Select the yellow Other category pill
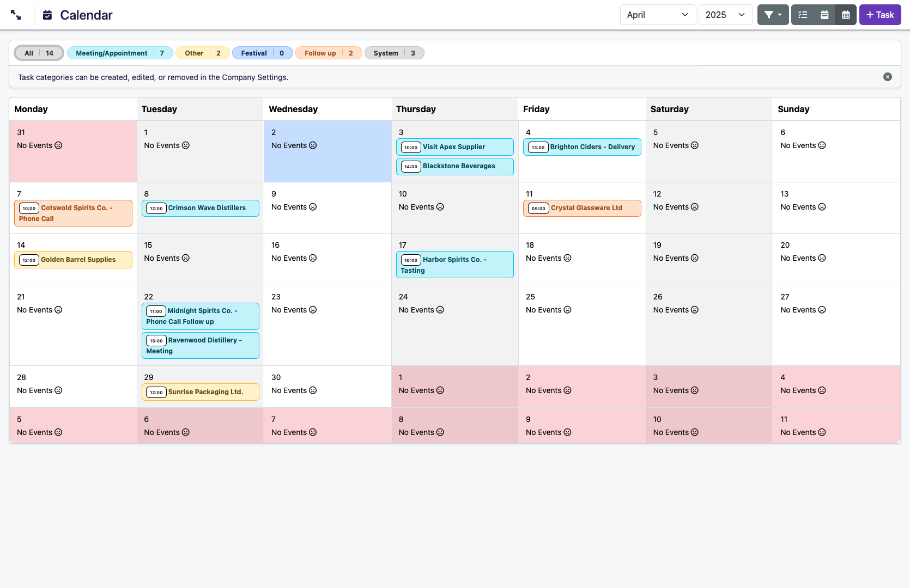The width and height of the screenshot is (910, 588). [202, 53]
